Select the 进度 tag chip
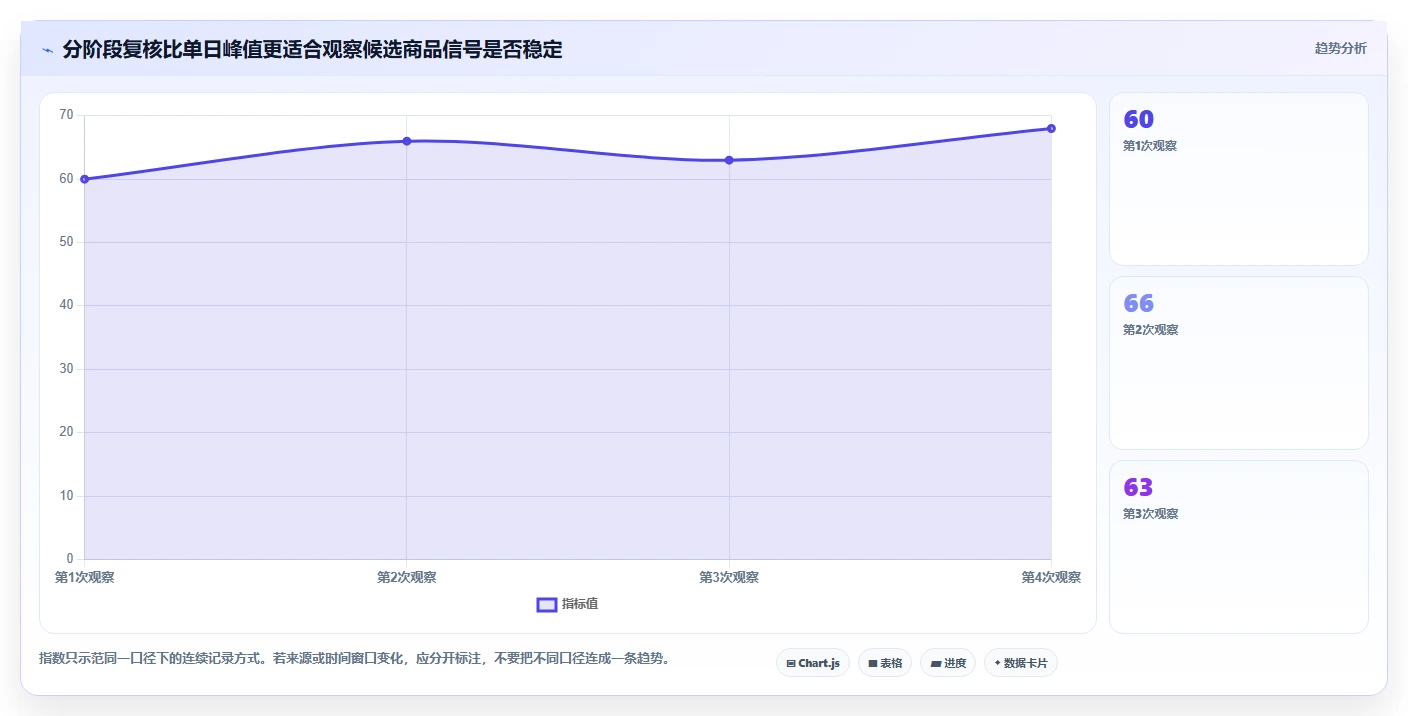The height and width of the screenshot is (716, 1408). pos(947,663)
